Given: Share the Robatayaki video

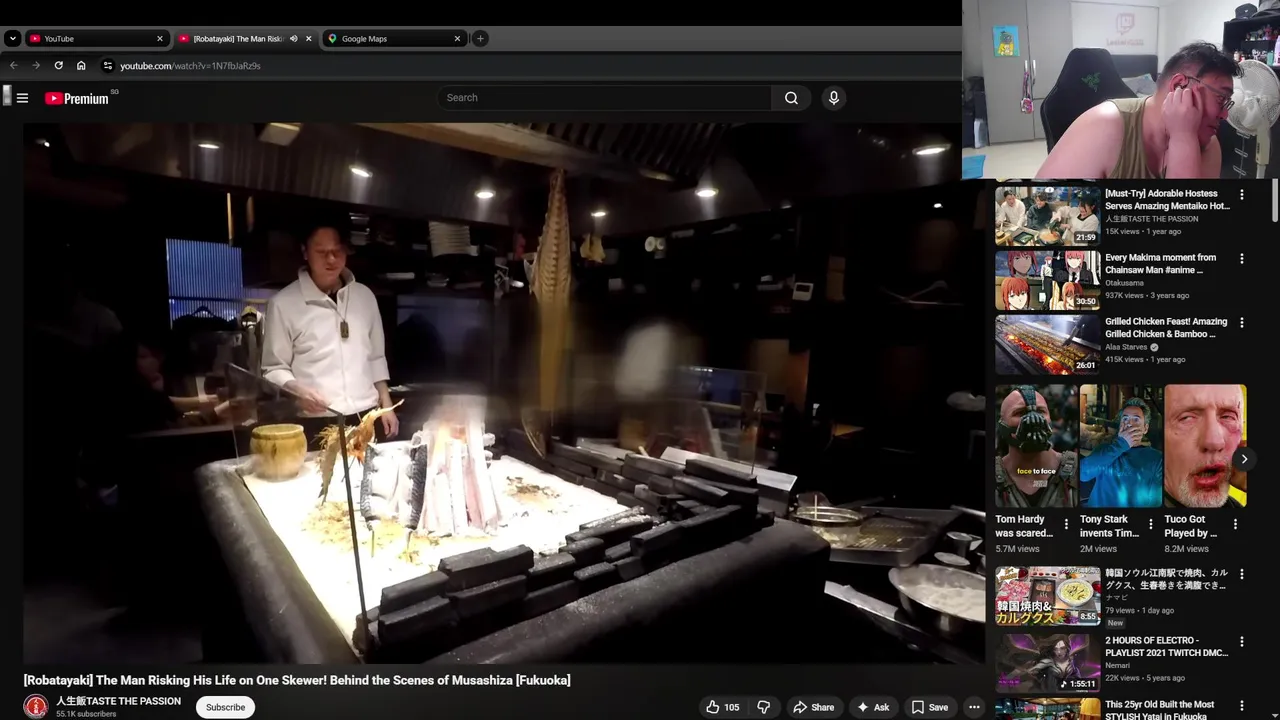Looking at the screenshot, I should click(x=813, y=707).
